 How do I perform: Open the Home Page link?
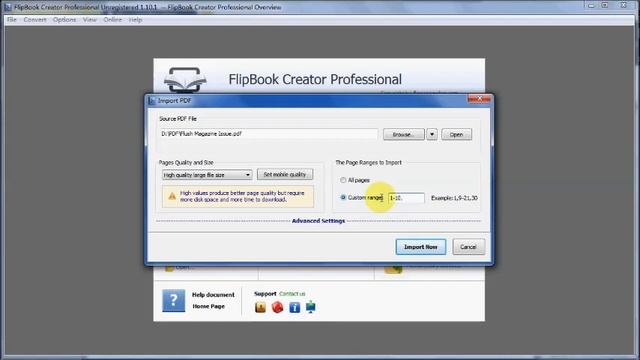click(209, 306)
